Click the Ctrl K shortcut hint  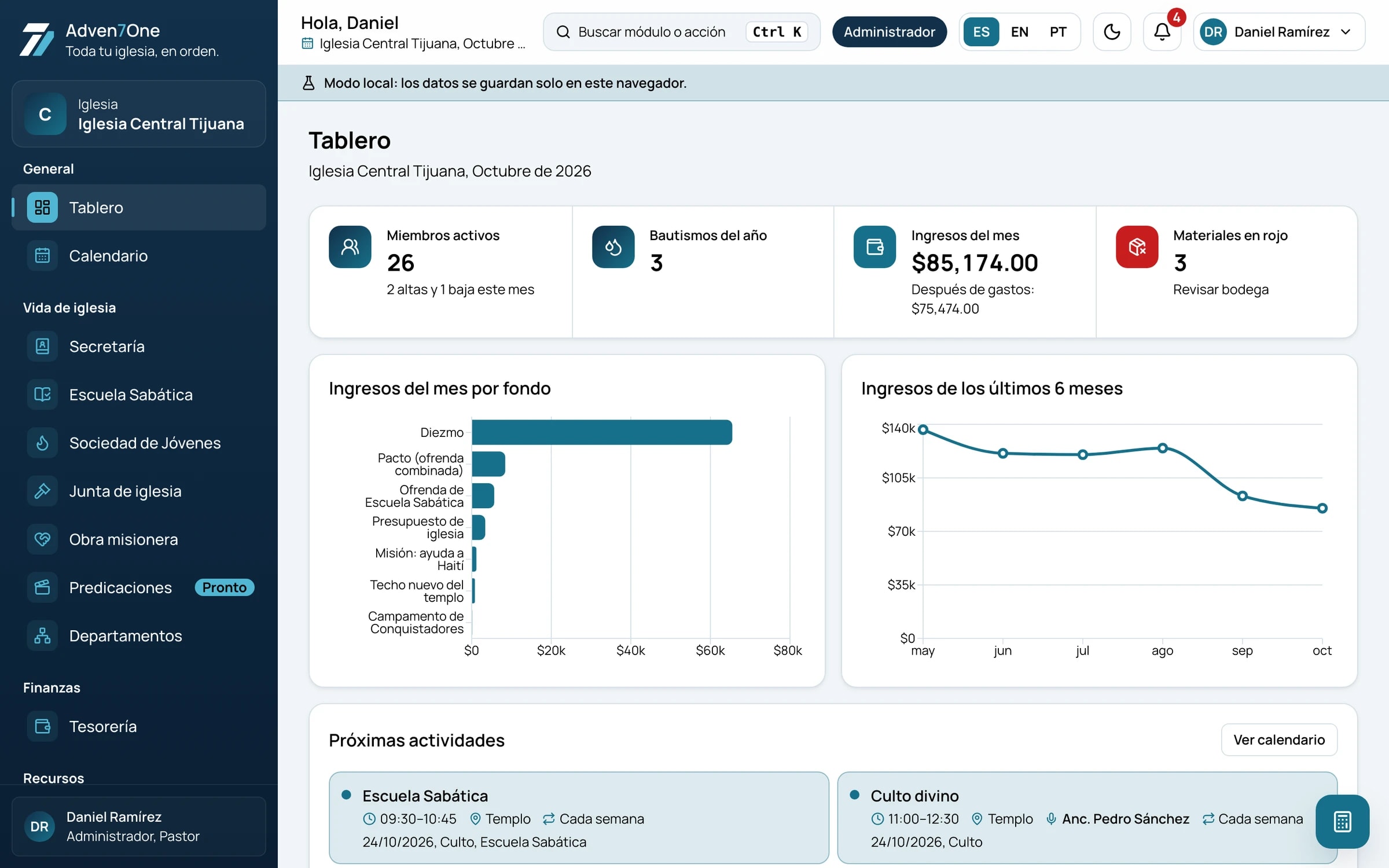coord(777,32)
